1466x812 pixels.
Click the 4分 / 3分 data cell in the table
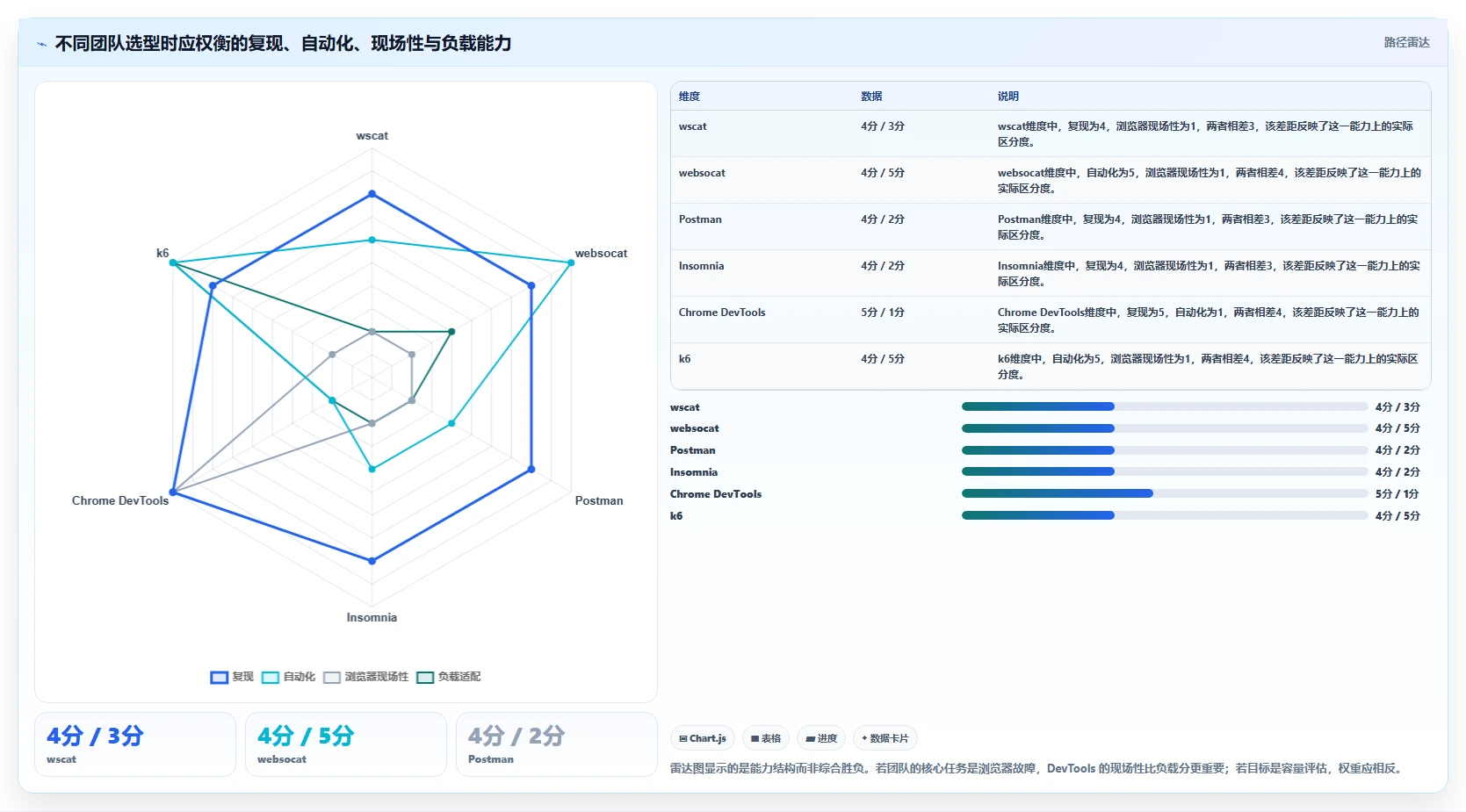coord(883,126)
